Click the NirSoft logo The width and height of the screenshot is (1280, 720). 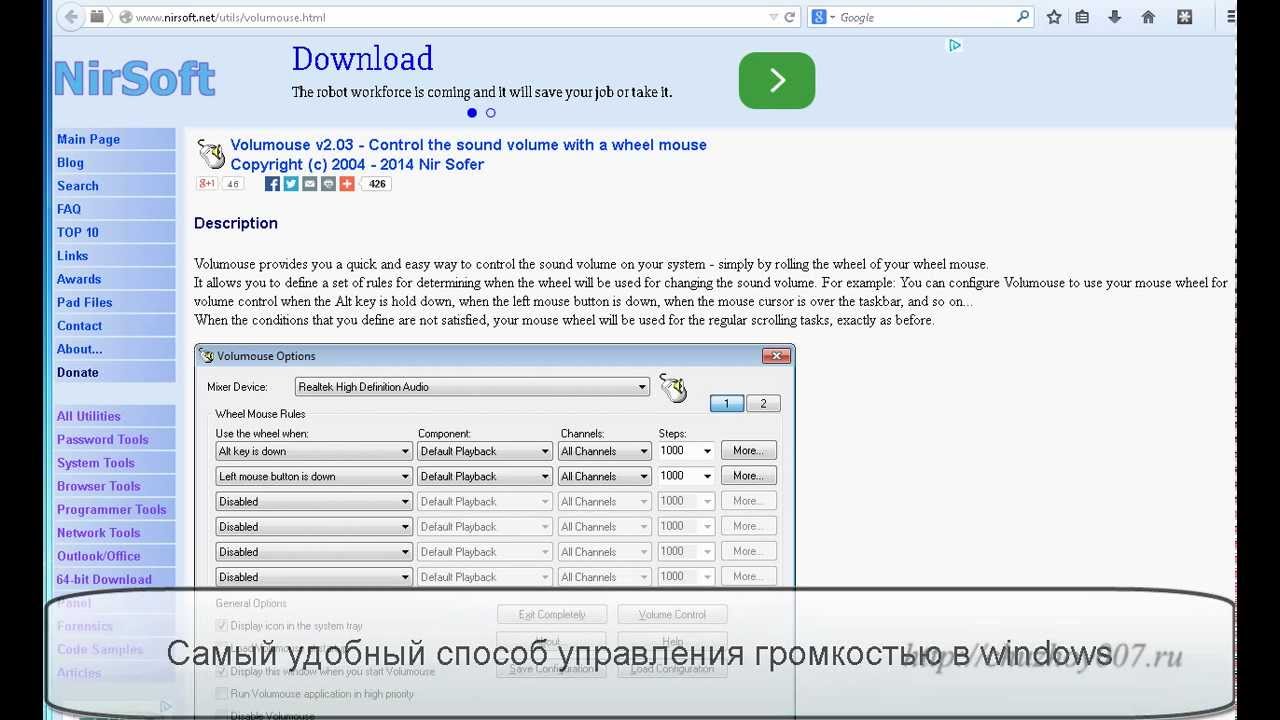tap(135, 79)
